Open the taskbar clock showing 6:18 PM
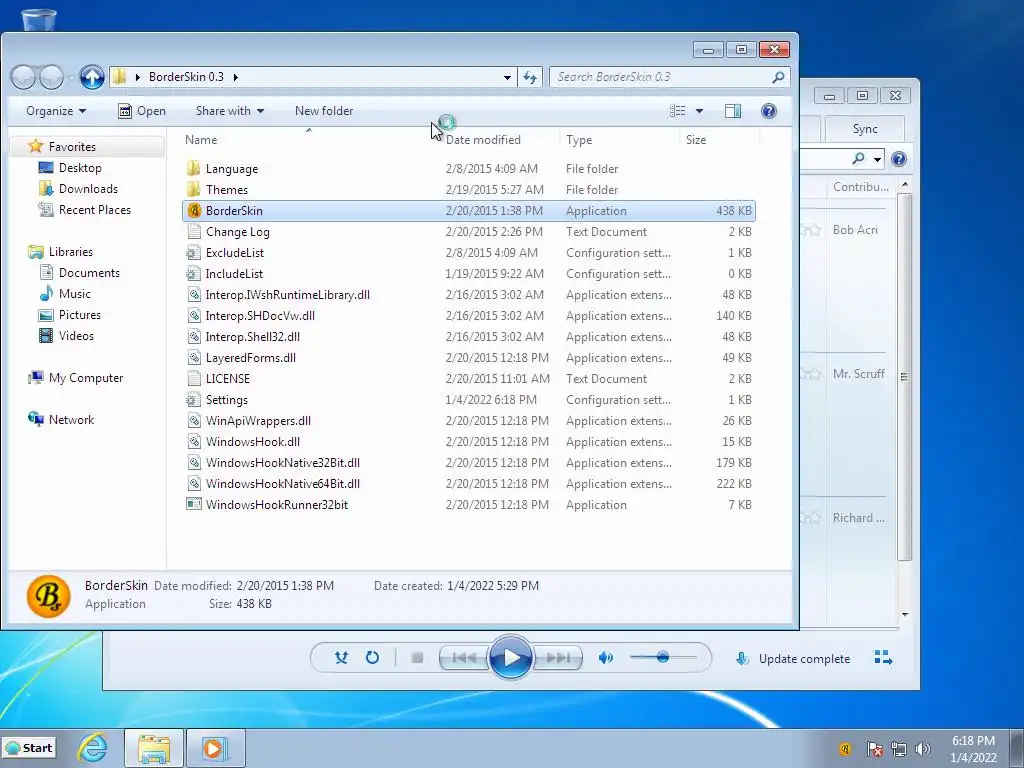This screenshot has width=1024, height=768. click(x=973, y=749)
